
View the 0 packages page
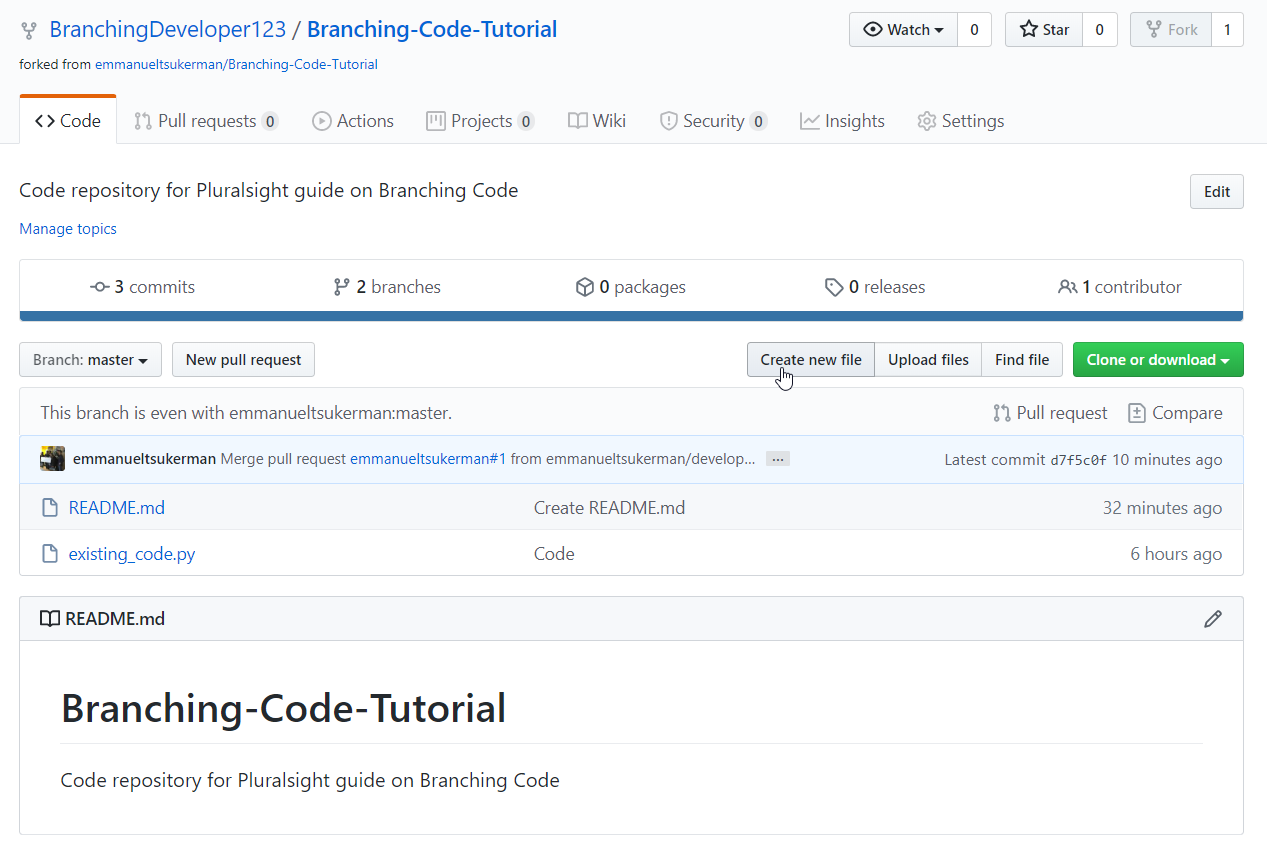pos(631,287)
